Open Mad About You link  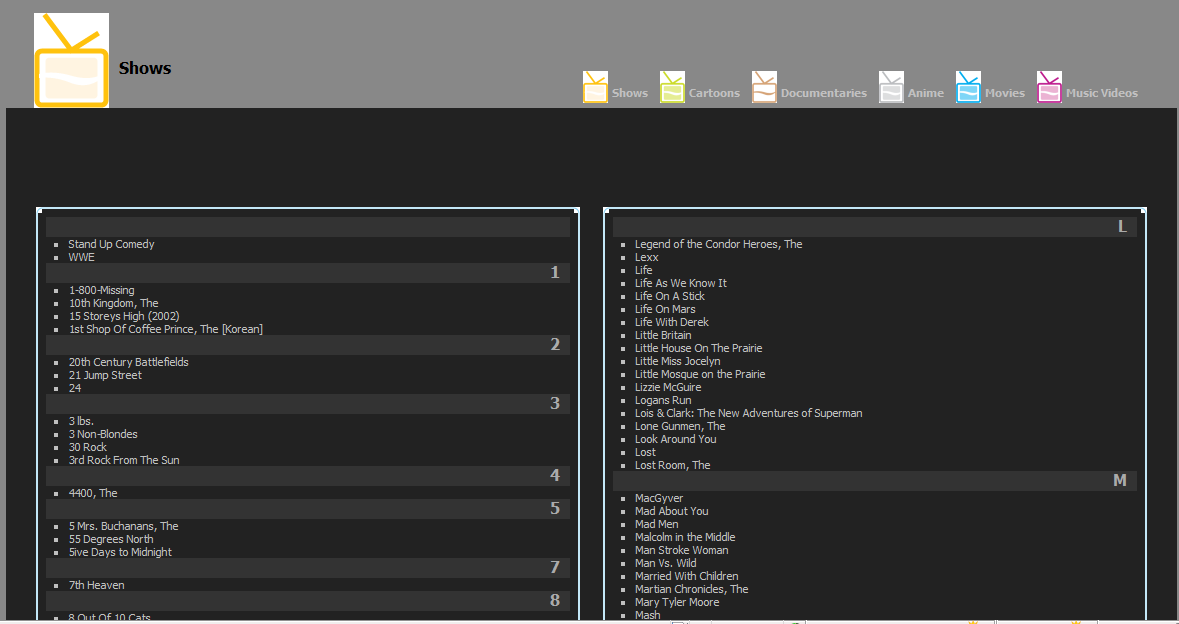point(671,511)
